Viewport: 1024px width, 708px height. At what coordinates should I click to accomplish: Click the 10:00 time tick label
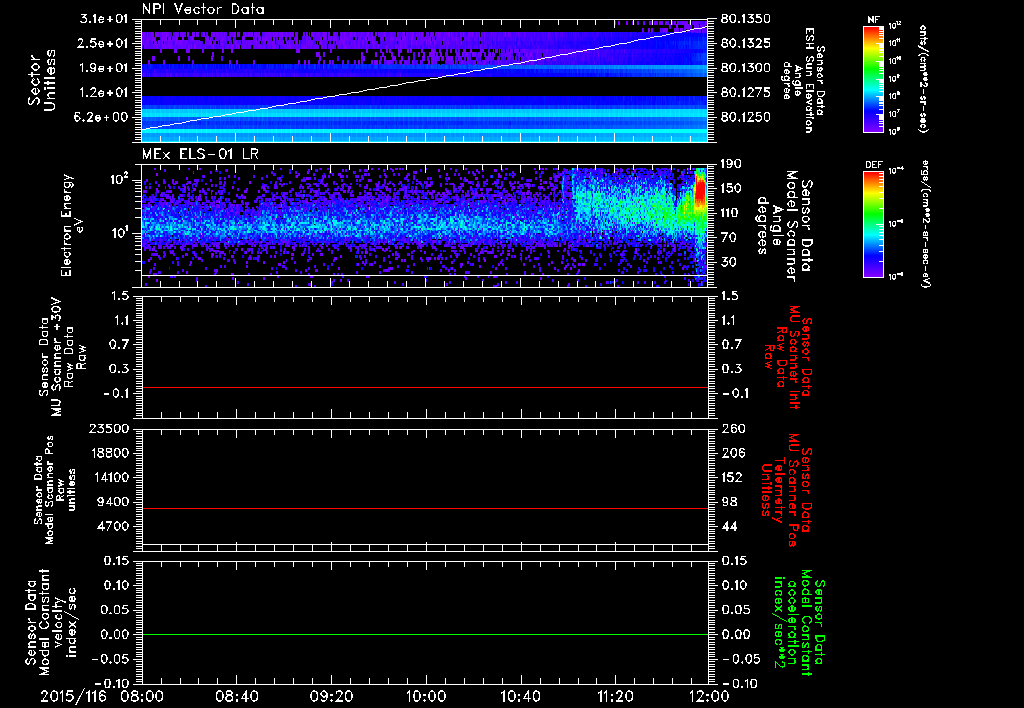click(426, 696)
